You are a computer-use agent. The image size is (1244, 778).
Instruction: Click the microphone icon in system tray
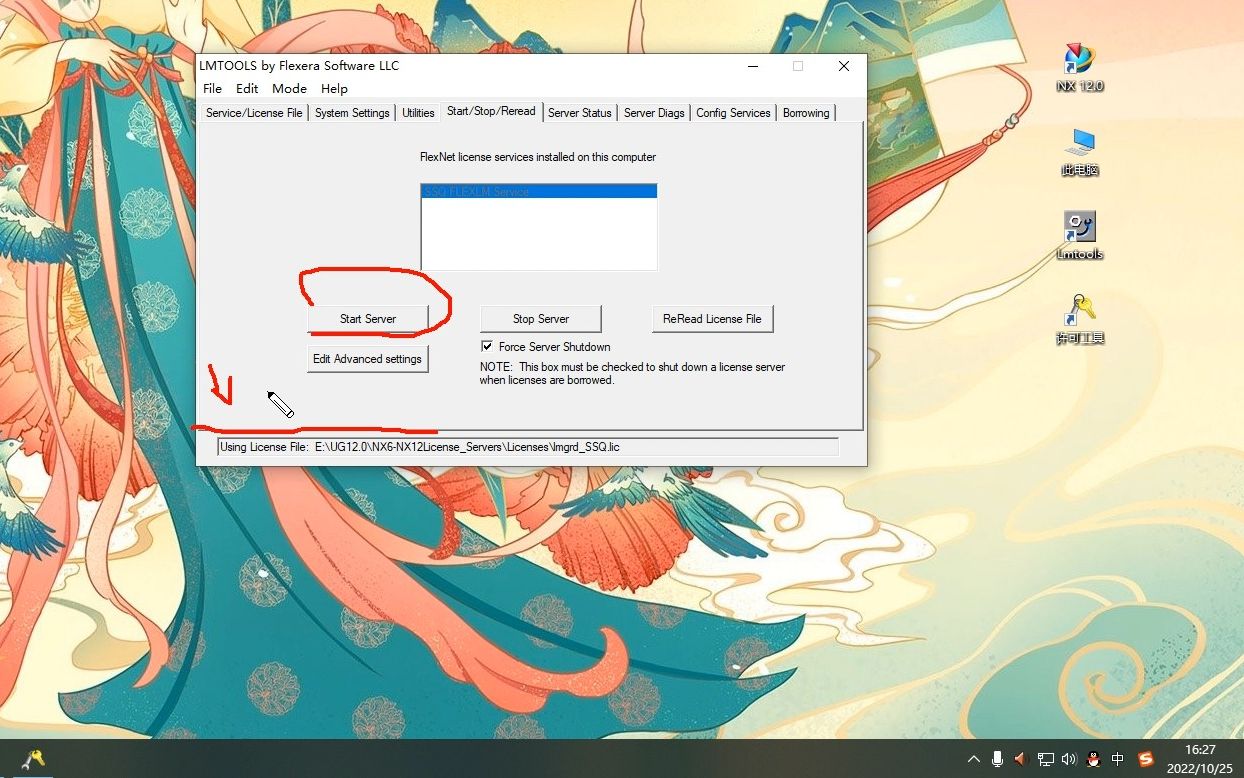coord(997,759)
